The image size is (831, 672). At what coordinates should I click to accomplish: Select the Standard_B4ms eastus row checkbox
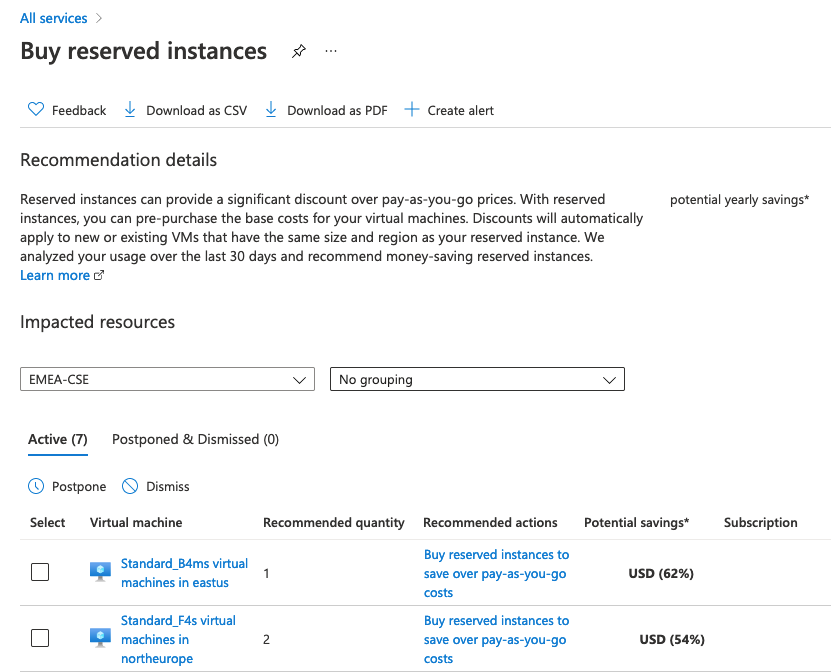(x=40, y=572)
